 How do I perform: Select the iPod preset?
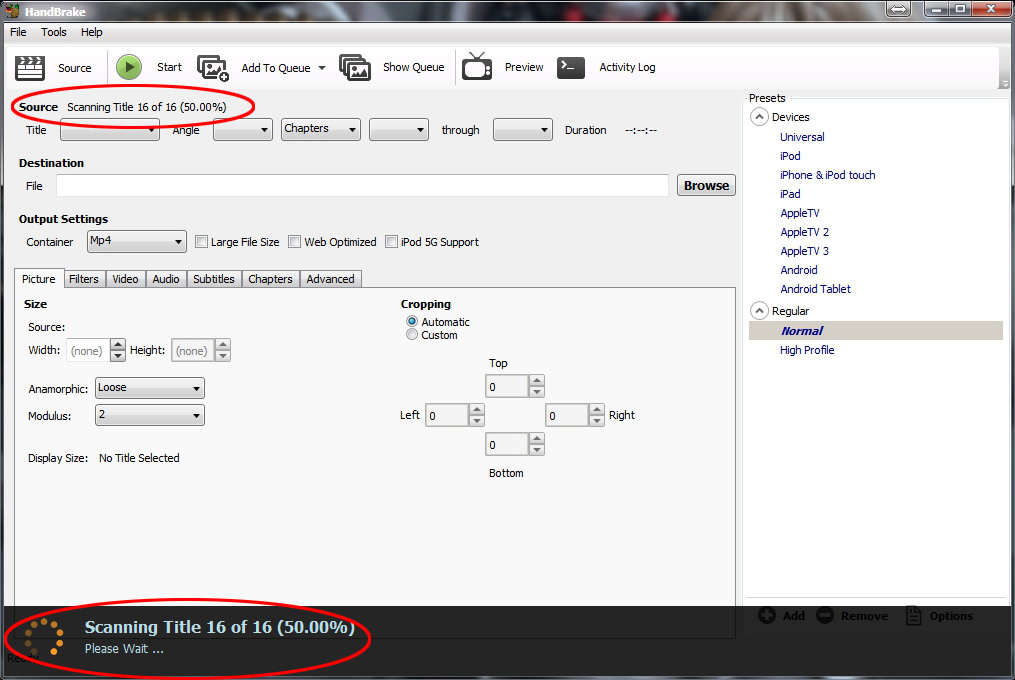790,156
